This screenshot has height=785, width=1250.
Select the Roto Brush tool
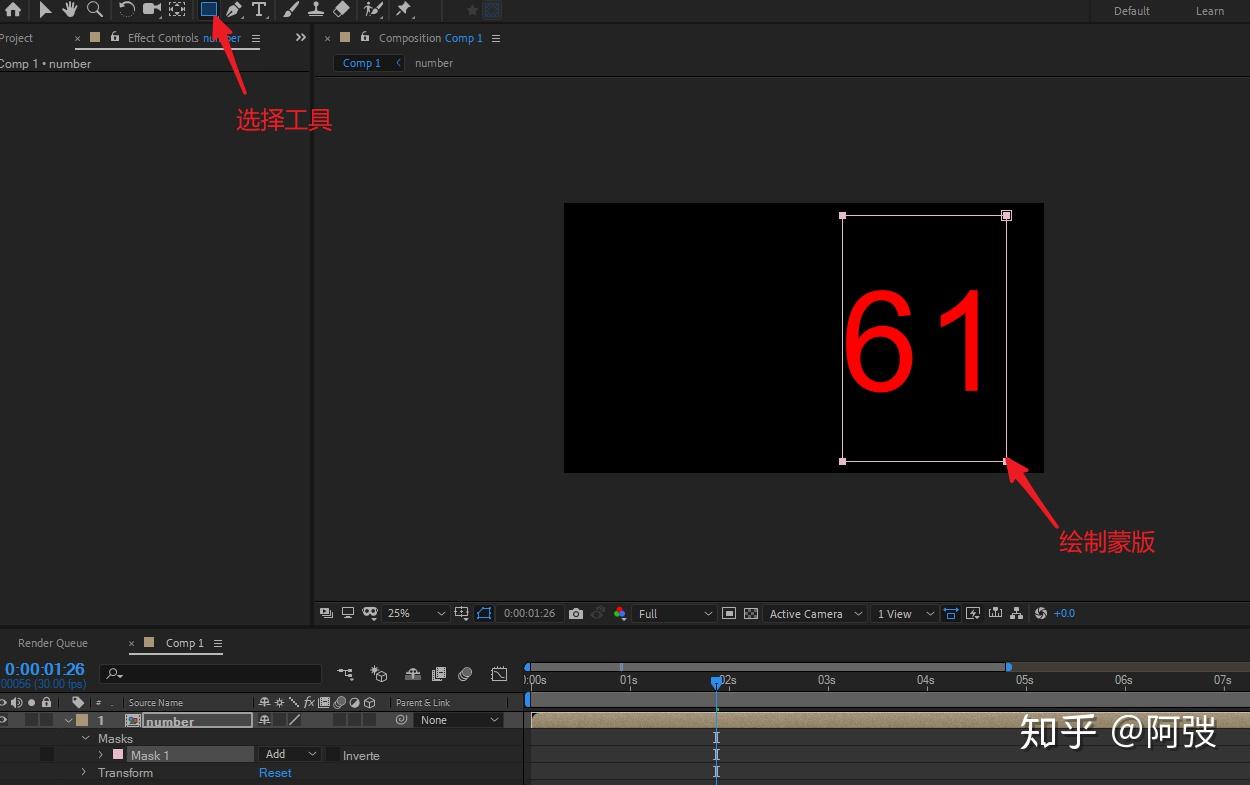click(x=373, y=10)
